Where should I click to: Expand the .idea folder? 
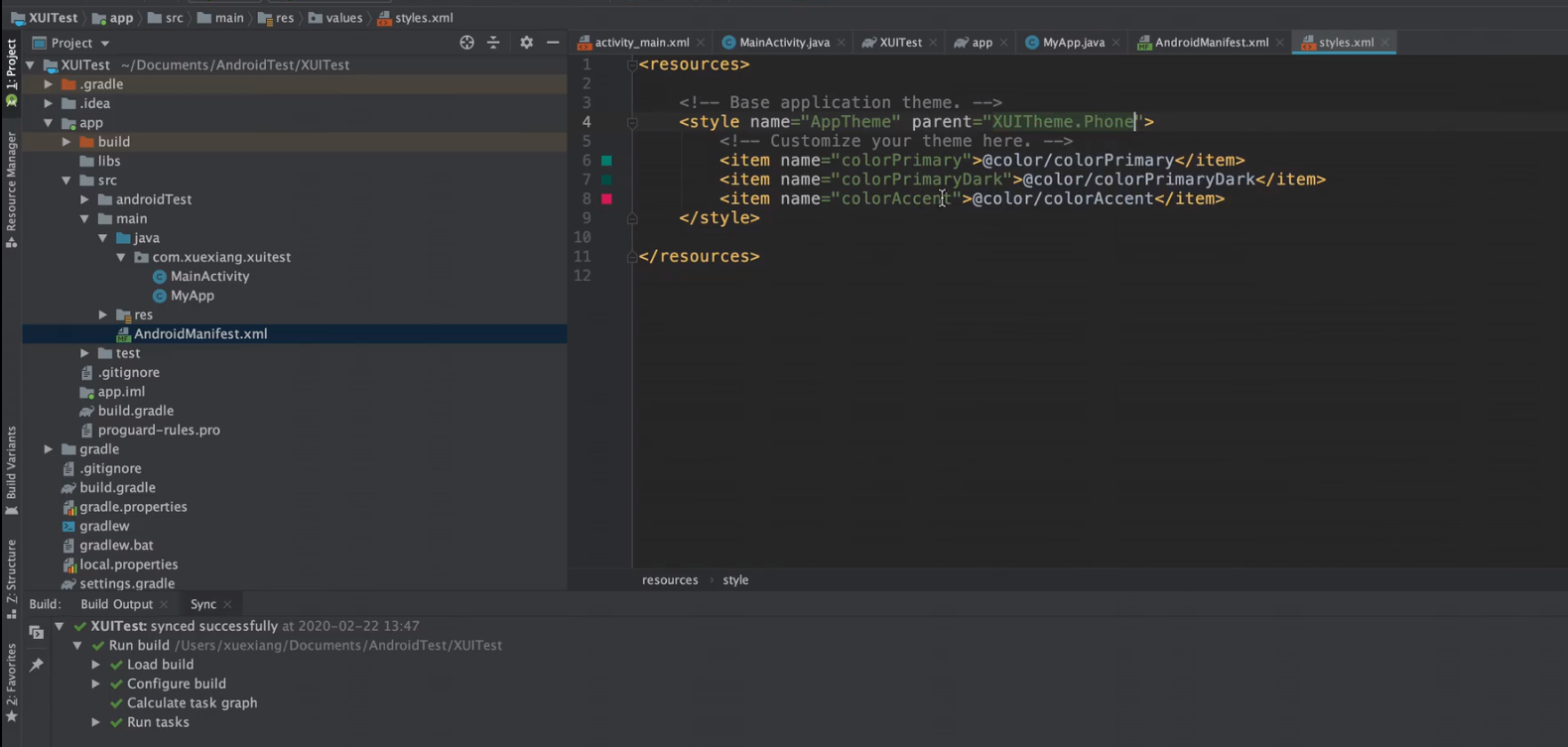pyautogui.click(x=48, y=103)
